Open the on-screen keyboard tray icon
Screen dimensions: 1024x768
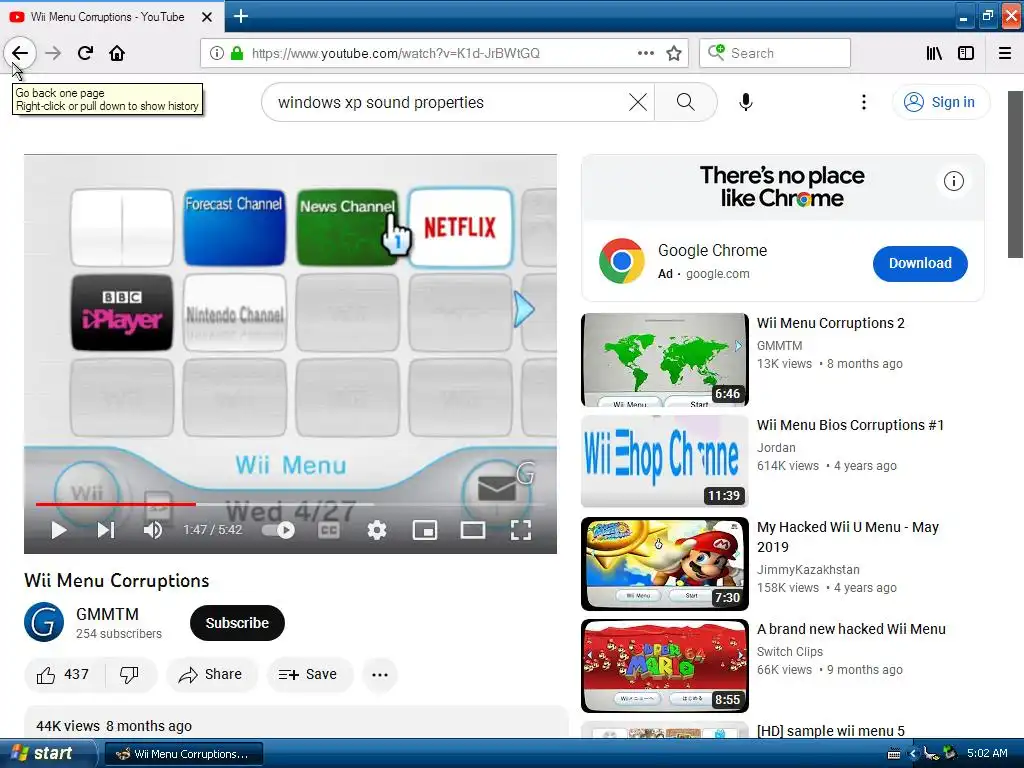pos(894,754)
